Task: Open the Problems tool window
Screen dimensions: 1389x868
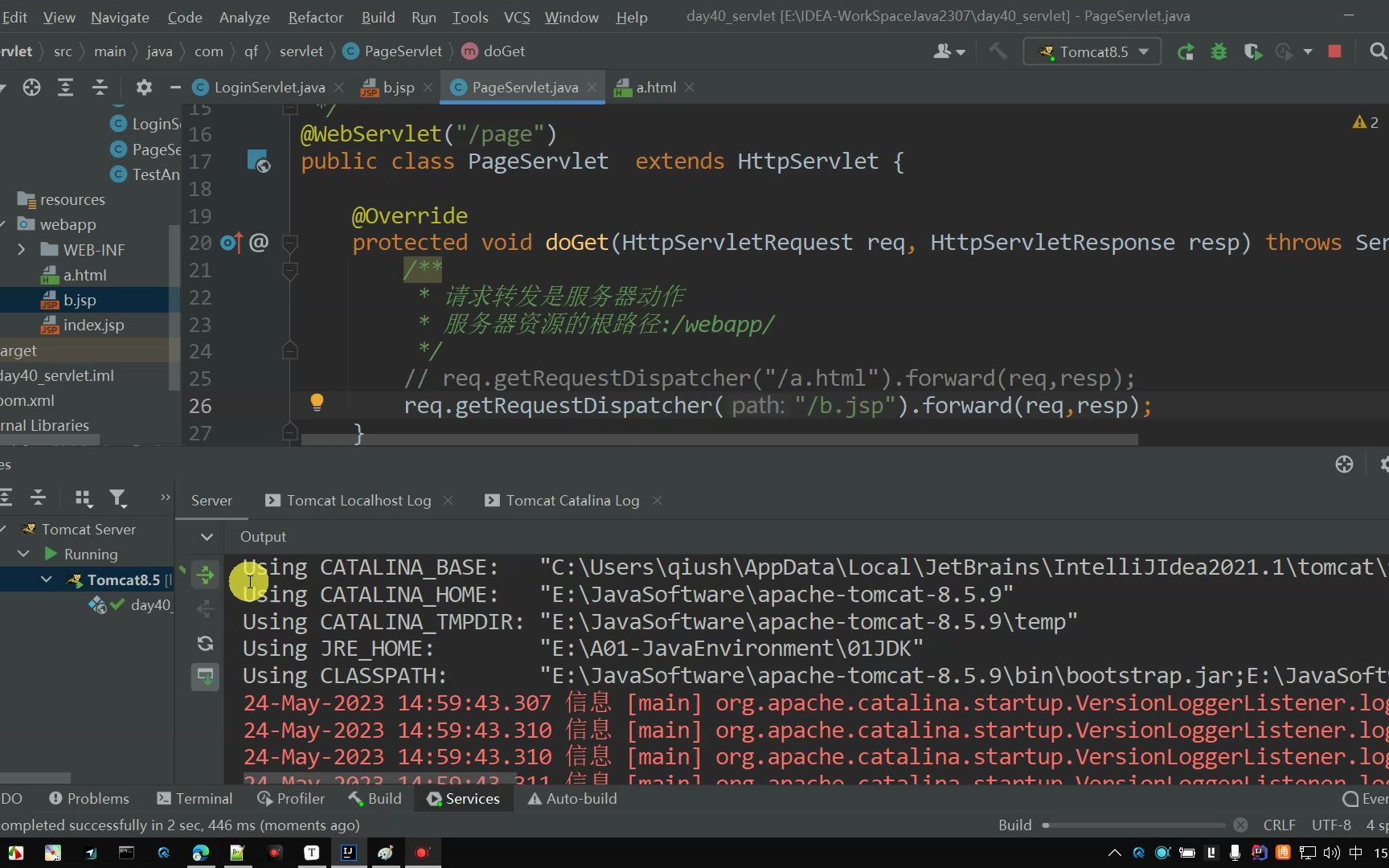Action: pyautogui.click(x=89, y=799)
